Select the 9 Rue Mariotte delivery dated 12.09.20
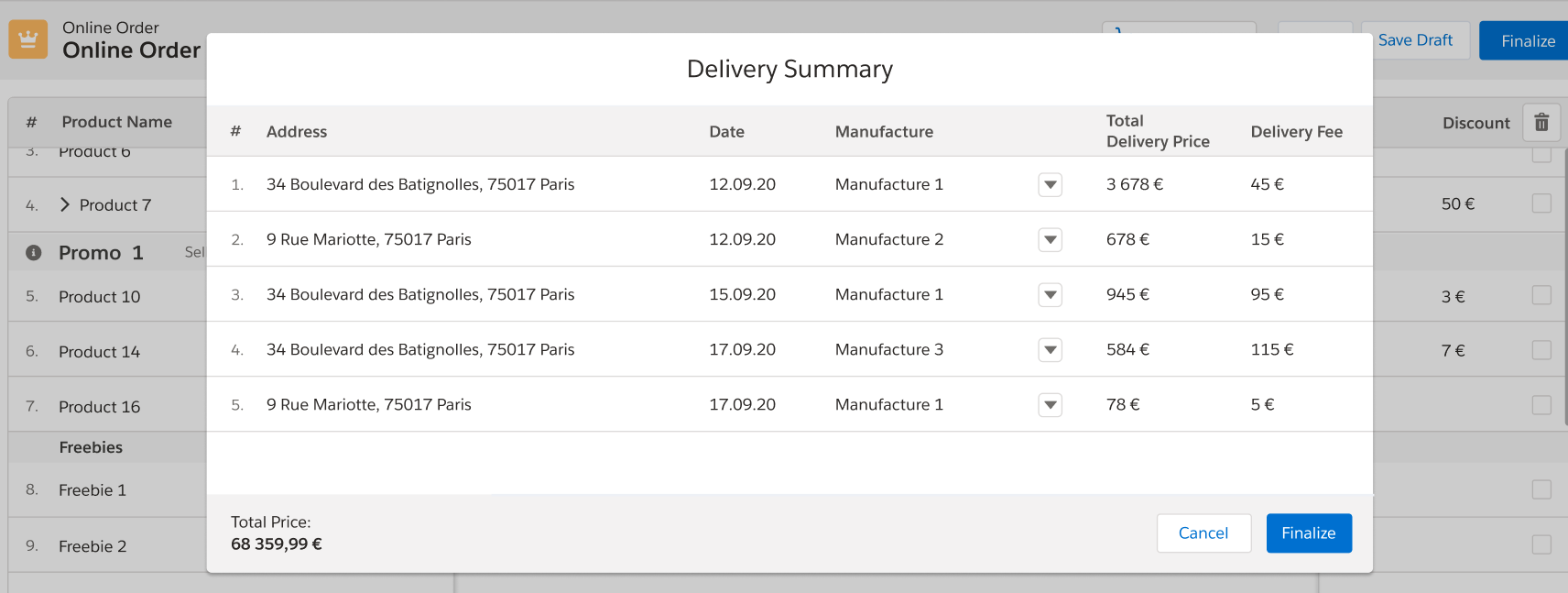Image resolution: width=1568 pixels, height=593 pixels. [368, 239]
